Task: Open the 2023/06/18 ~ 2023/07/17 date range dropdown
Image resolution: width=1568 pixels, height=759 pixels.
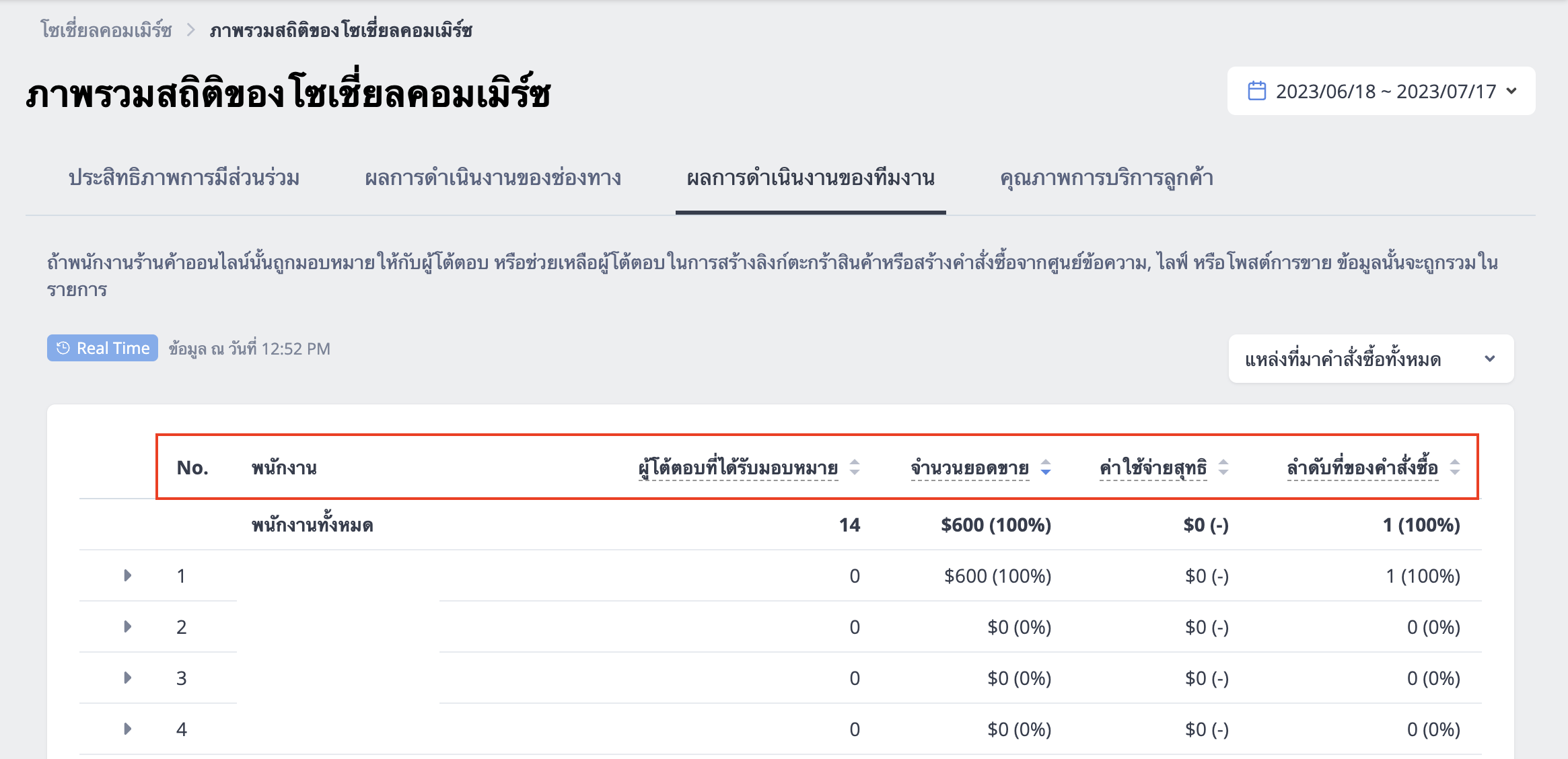Action: (1381, 91)
